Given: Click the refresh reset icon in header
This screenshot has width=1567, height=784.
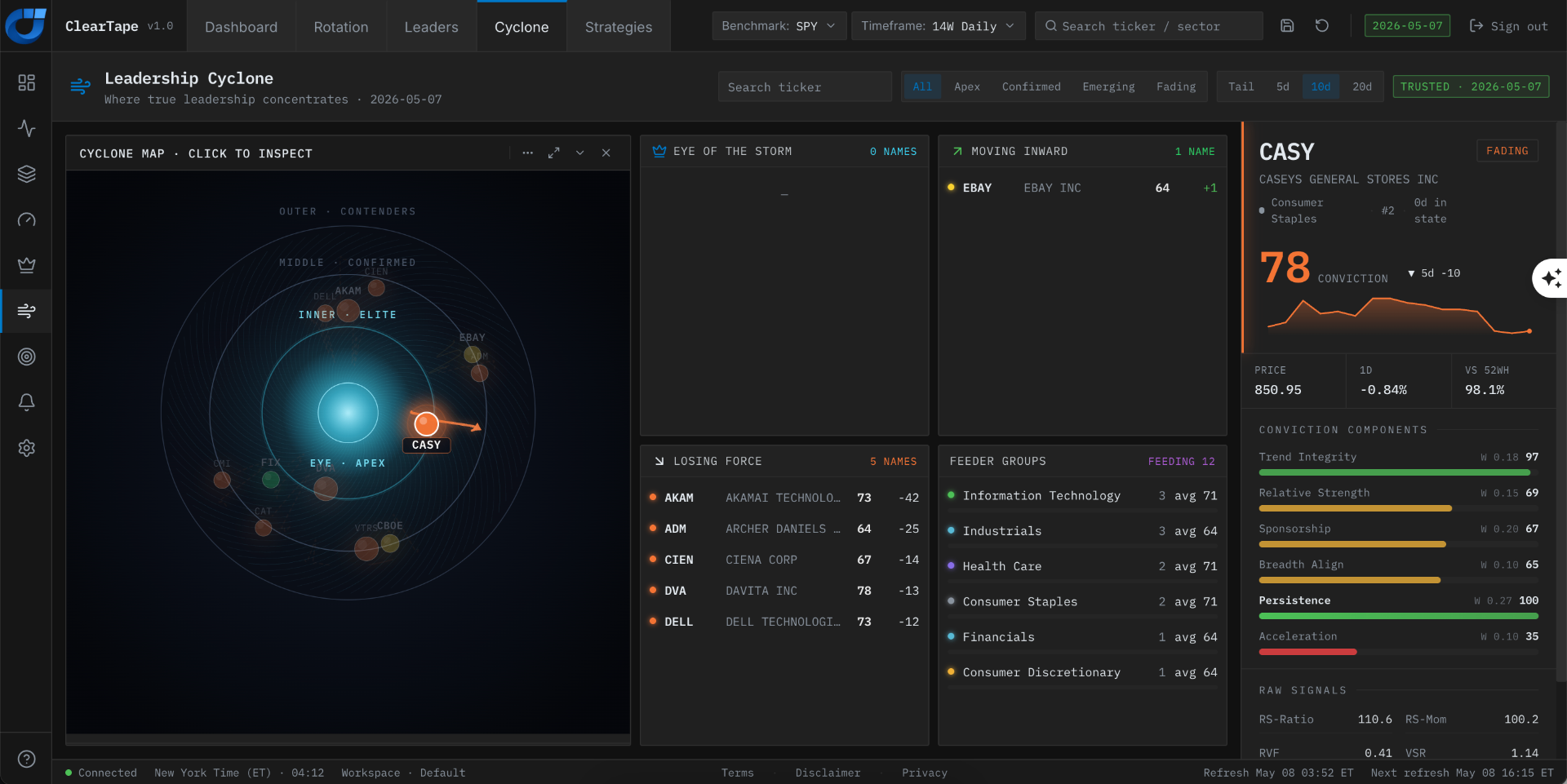Looking at the screenshot, I should pyautogui.click(x=1322, y=25).
